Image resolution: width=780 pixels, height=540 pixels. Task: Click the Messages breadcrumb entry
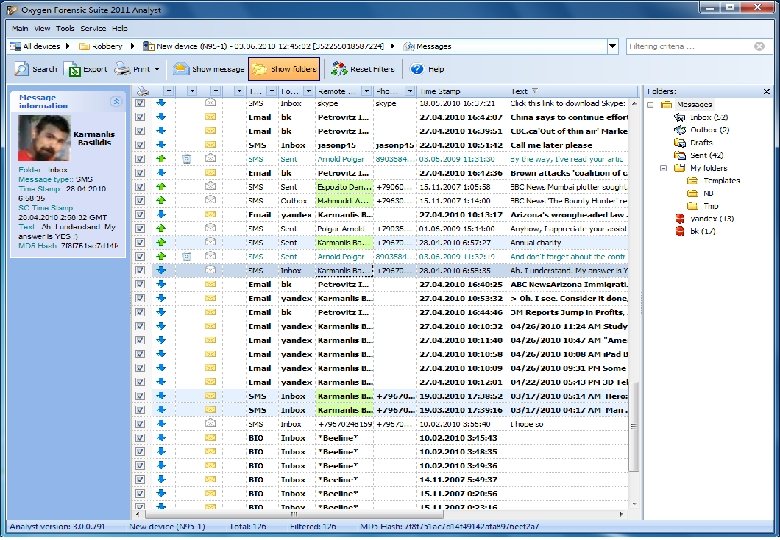428,46
